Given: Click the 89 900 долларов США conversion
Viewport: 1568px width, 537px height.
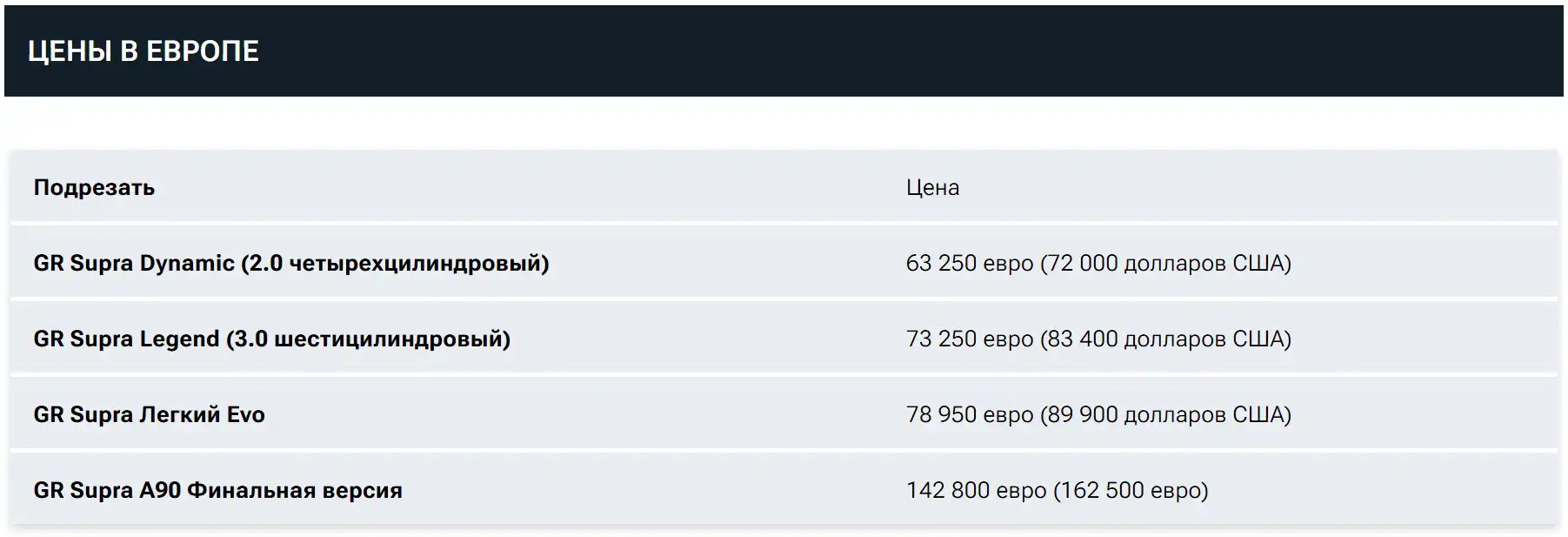Looking at the screenshot, I should pos(1166,414).
